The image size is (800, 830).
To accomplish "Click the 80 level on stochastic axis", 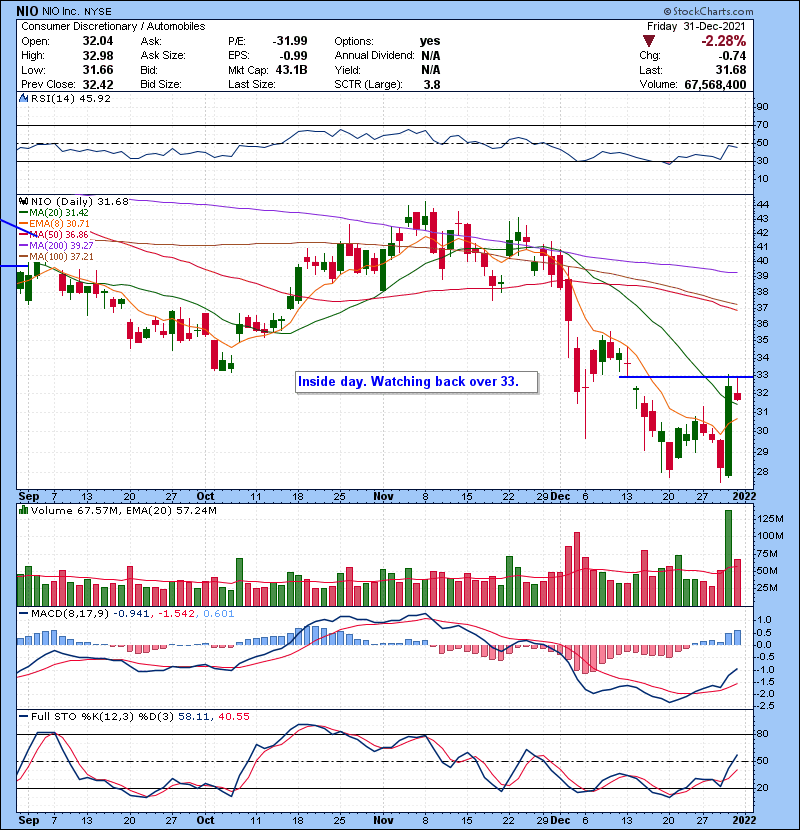I will tap(762, 734).
